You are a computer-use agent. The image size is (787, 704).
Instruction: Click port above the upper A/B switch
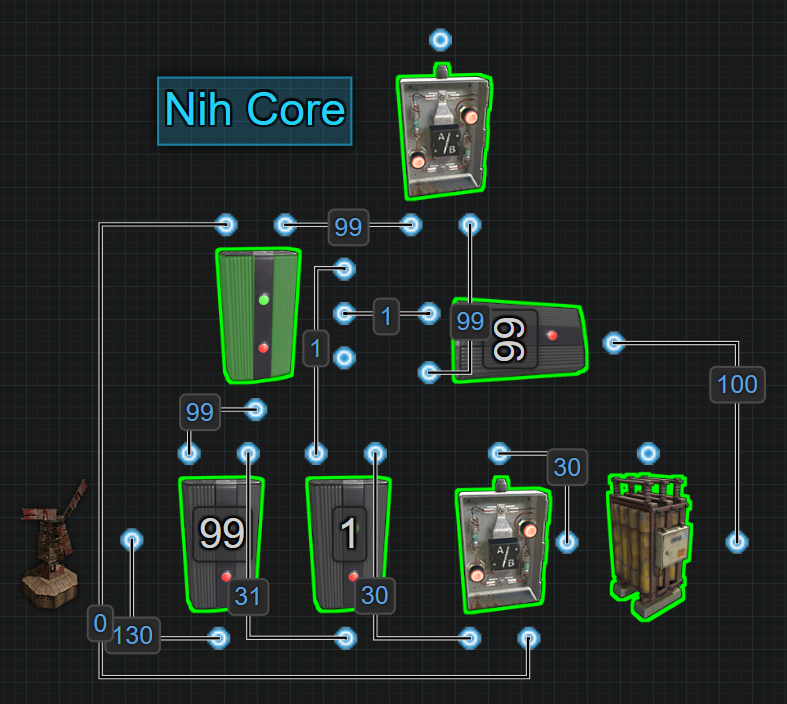[441, 40]
